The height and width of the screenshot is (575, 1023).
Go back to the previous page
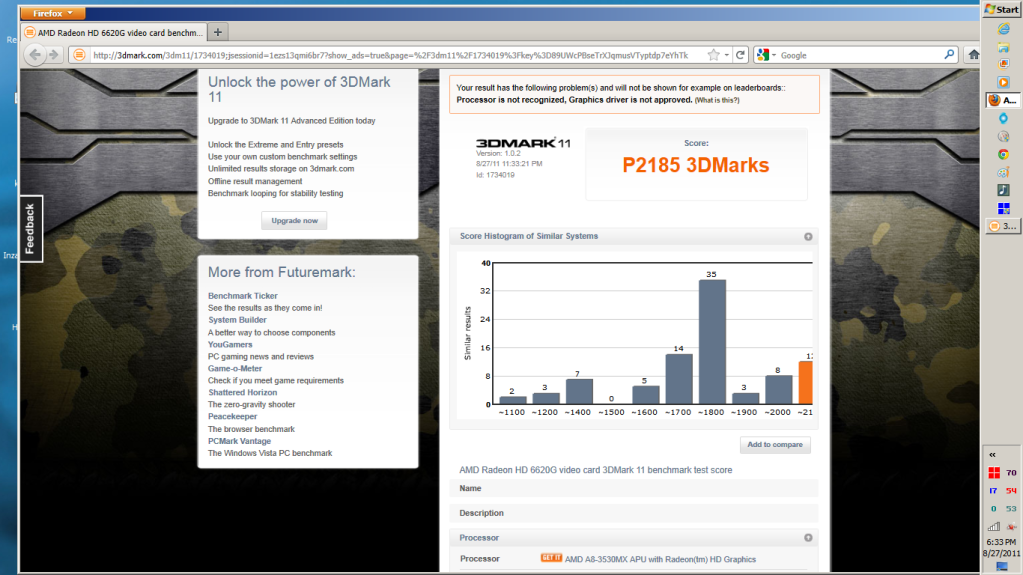point(35,55)
